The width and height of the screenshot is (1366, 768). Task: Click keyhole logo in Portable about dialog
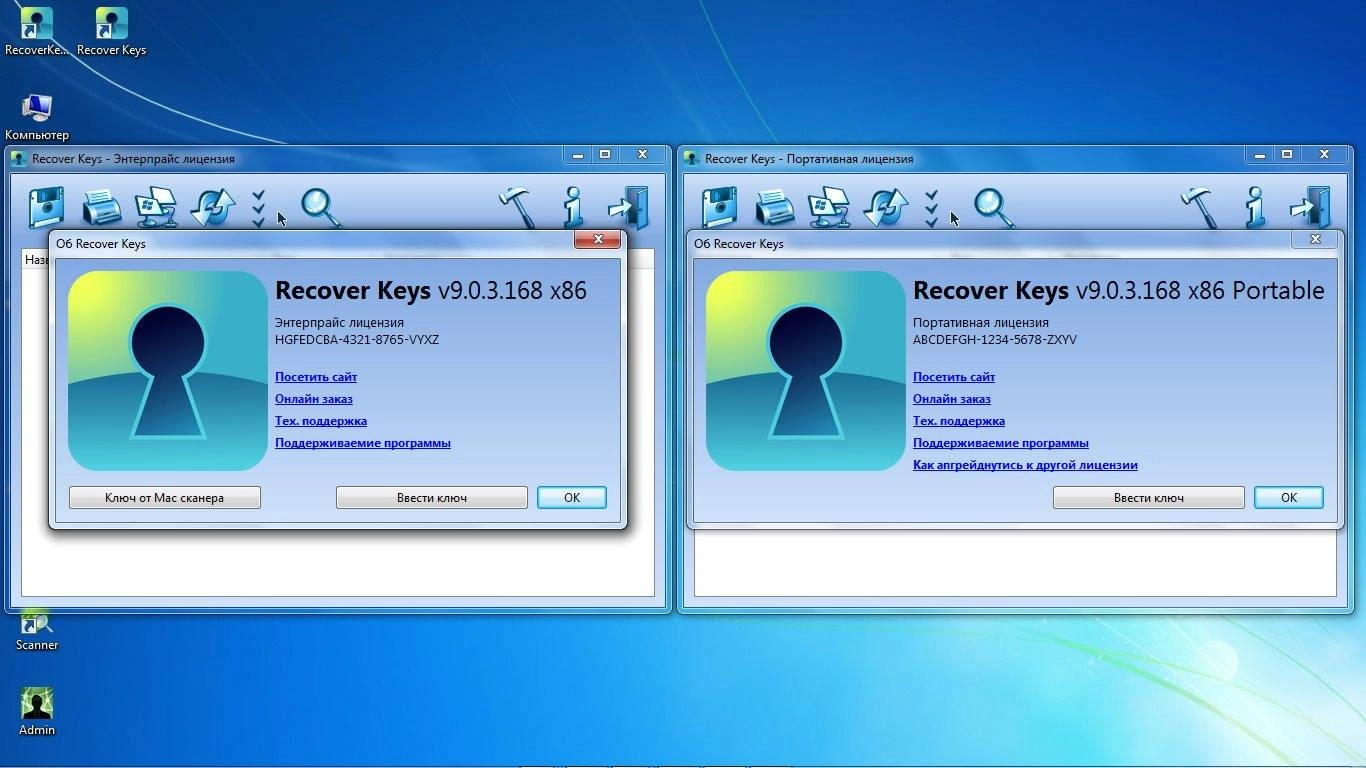click(x=806, y=371)
